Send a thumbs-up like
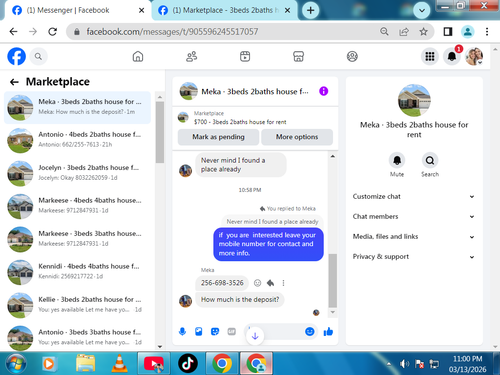 (328, 331)
